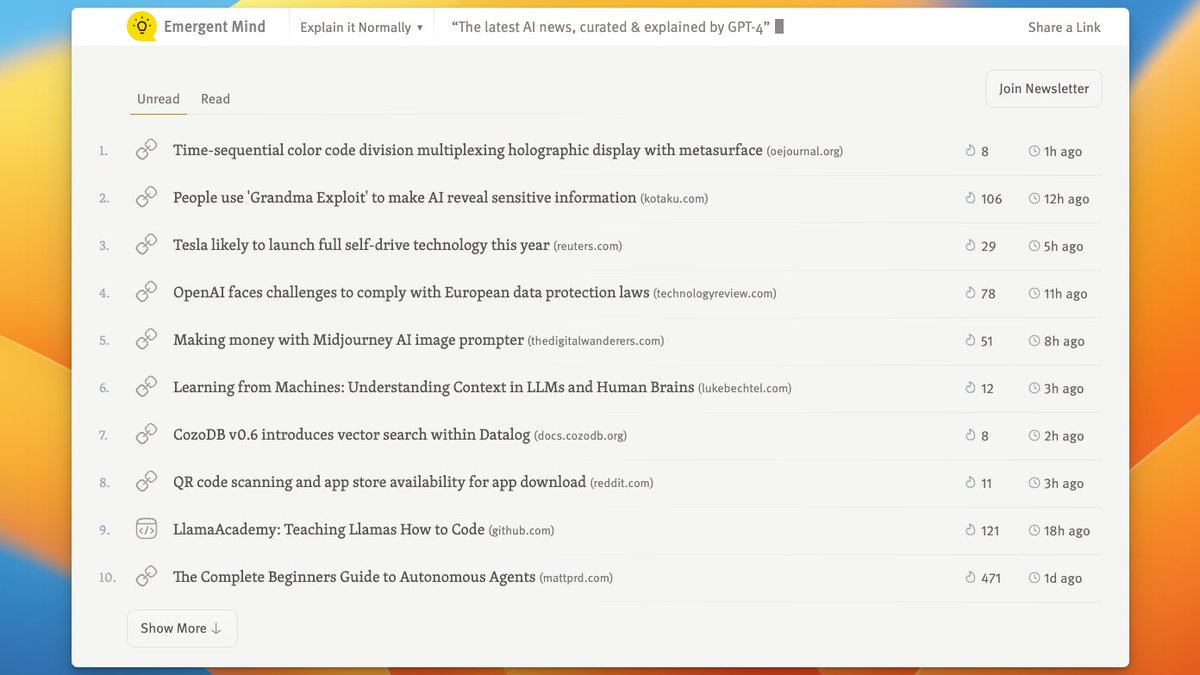The width and height of the screenshot is (1200, 675).
Task: Click flame icon with score 12
Action: [x=970, y=388]
